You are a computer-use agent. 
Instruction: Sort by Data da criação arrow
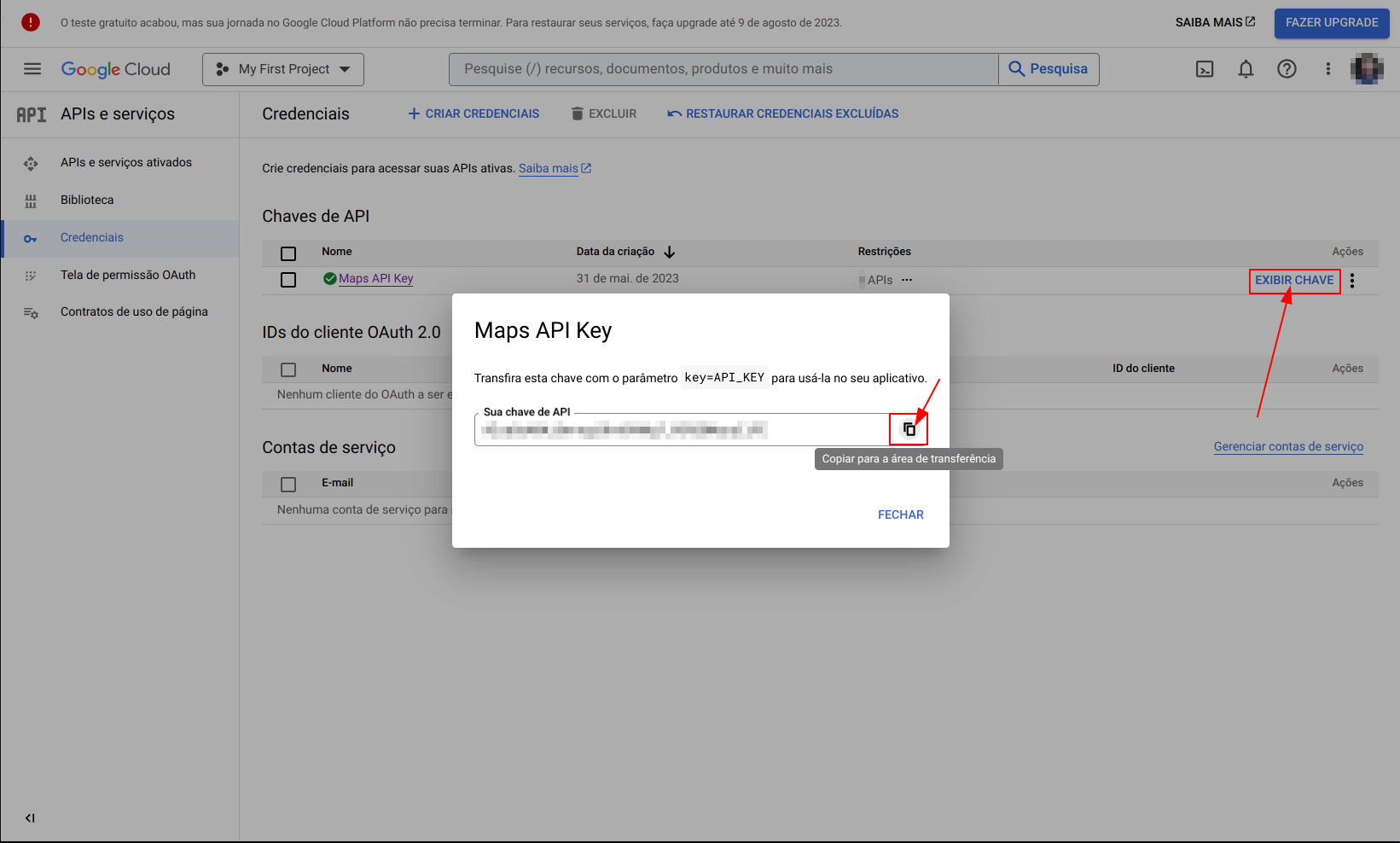click(670, 252)
